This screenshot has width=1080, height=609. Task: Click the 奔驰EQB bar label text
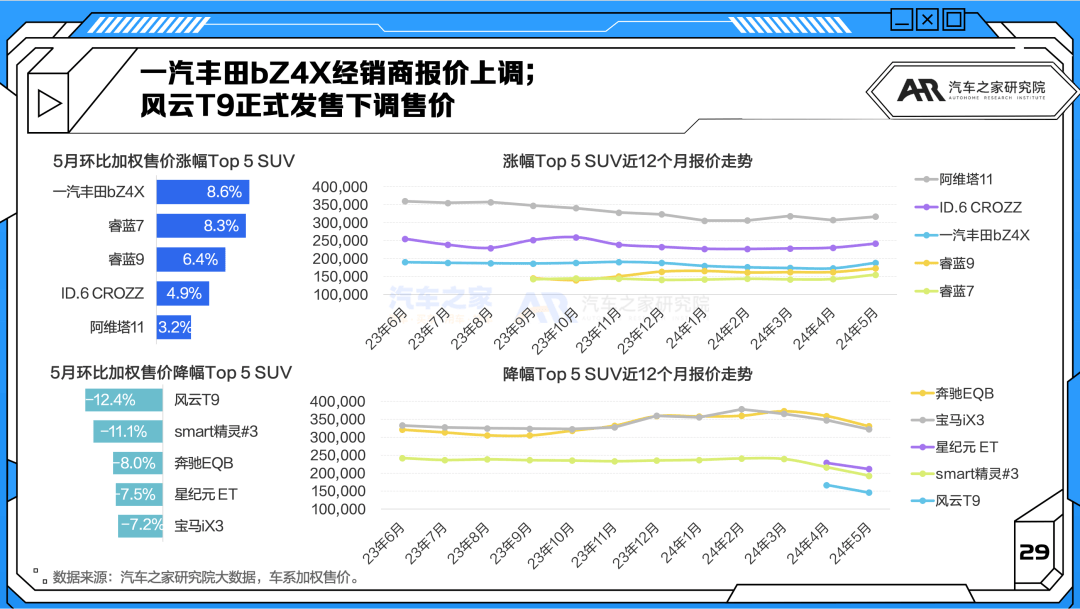click(204, 464)
